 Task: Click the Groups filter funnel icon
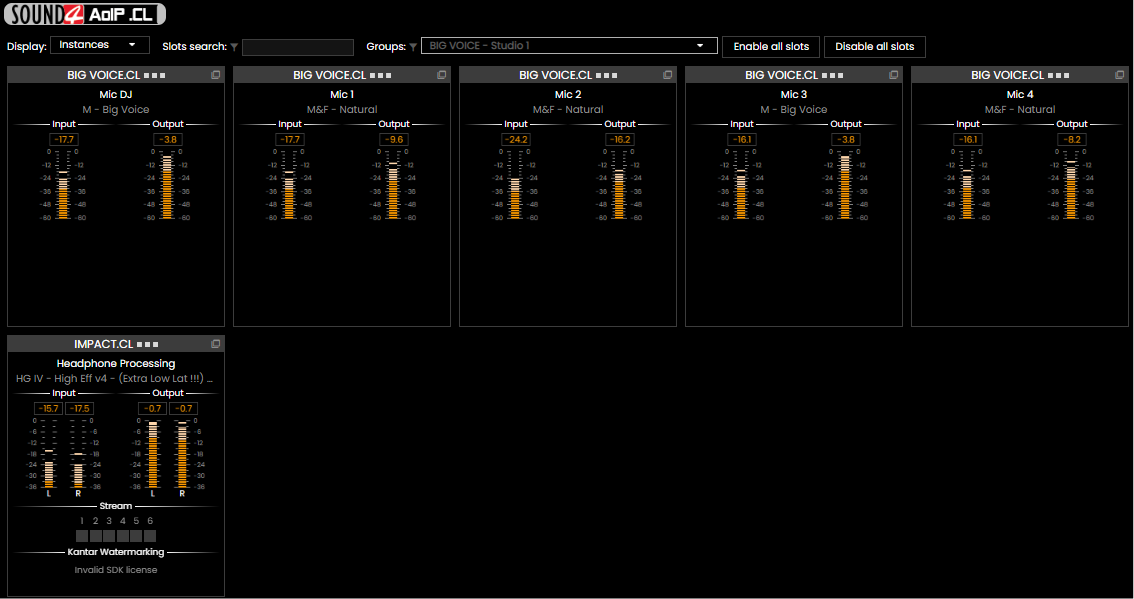[413, 47]
